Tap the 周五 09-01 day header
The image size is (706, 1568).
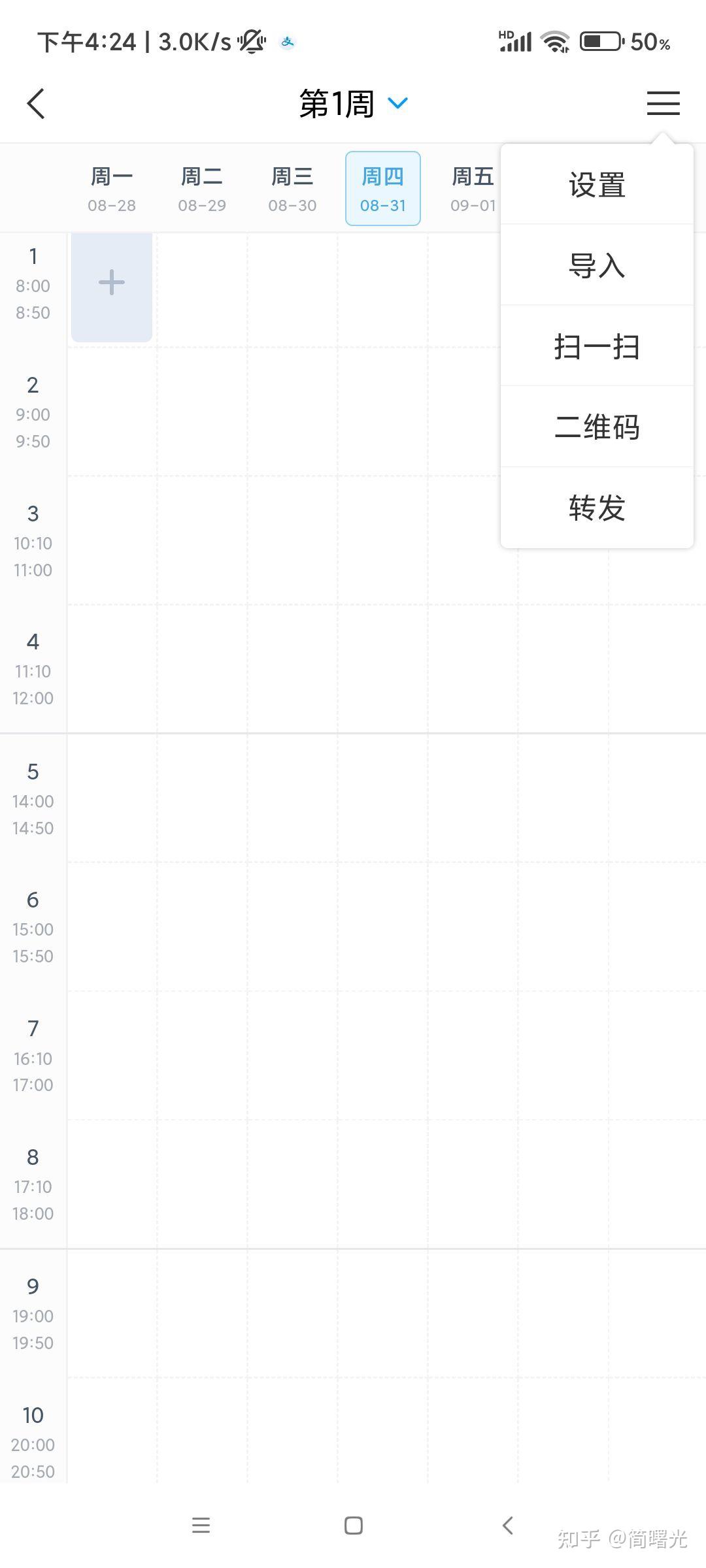pyautogui.click(x=473, y=189)
